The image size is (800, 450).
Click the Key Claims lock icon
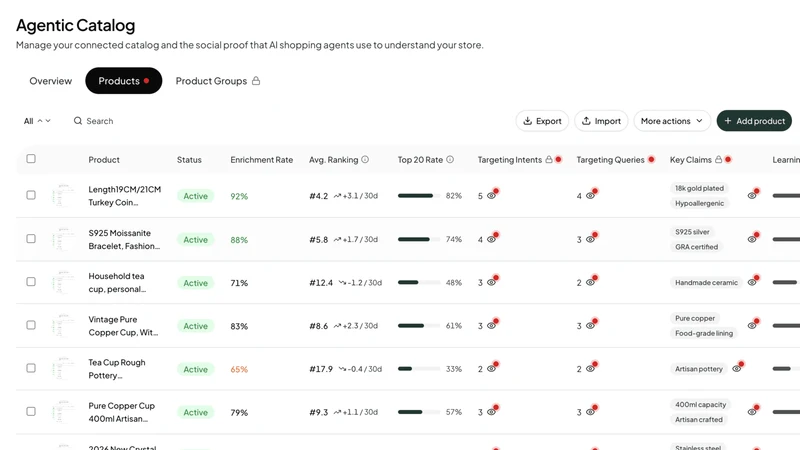pos(718,159)
